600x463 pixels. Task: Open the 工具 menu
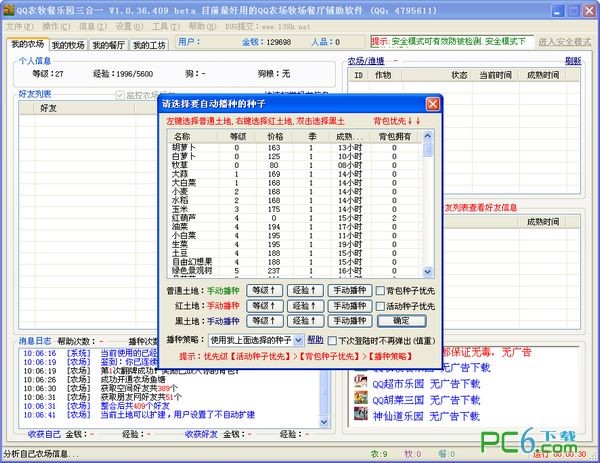tap(166, 26)
